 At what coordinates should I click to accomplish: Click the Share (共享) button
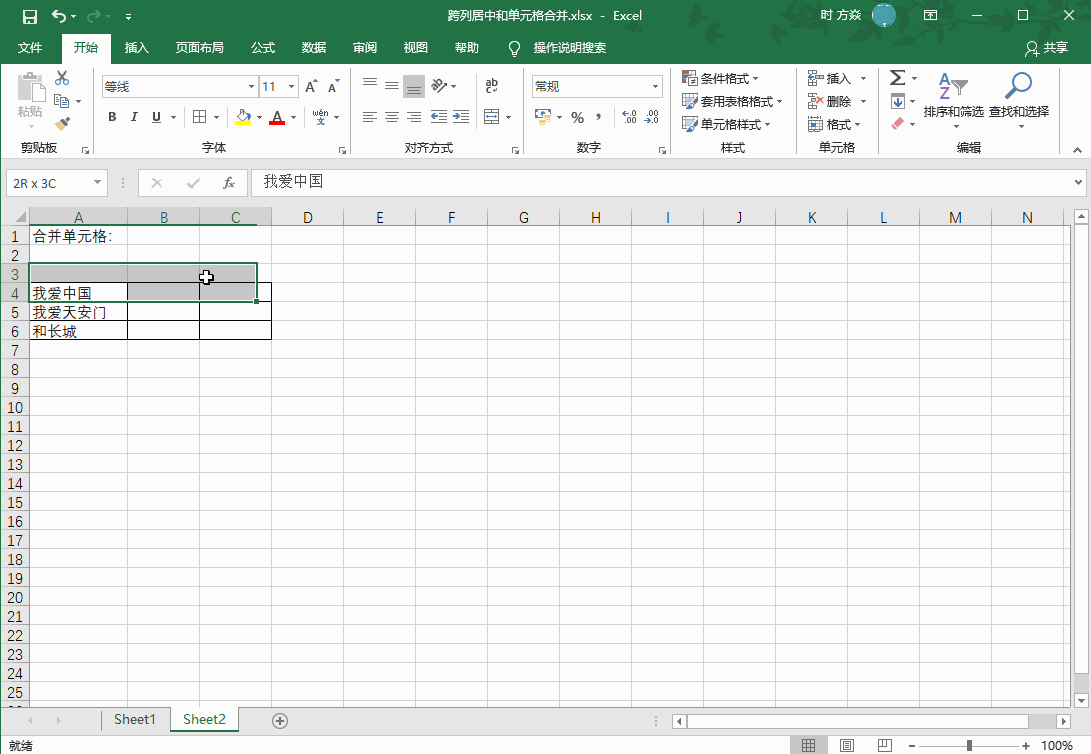coord(1046,47)
